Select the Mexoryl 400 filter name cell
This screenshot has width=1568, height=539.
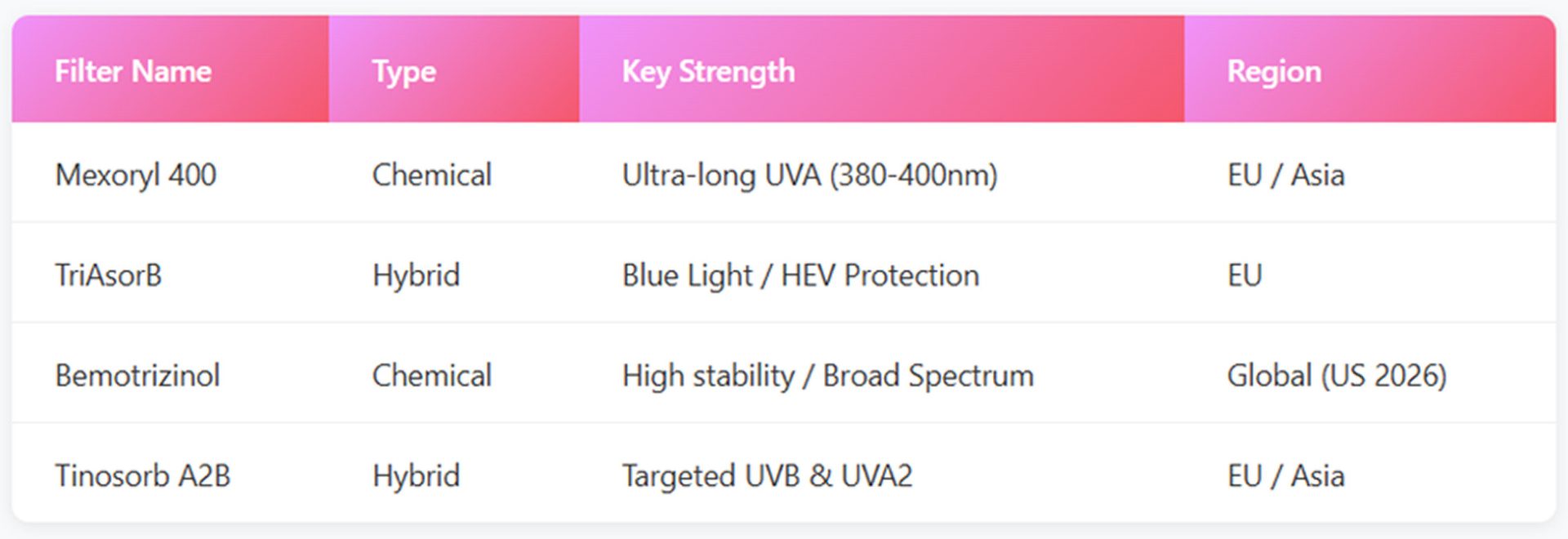coord(136,175)
